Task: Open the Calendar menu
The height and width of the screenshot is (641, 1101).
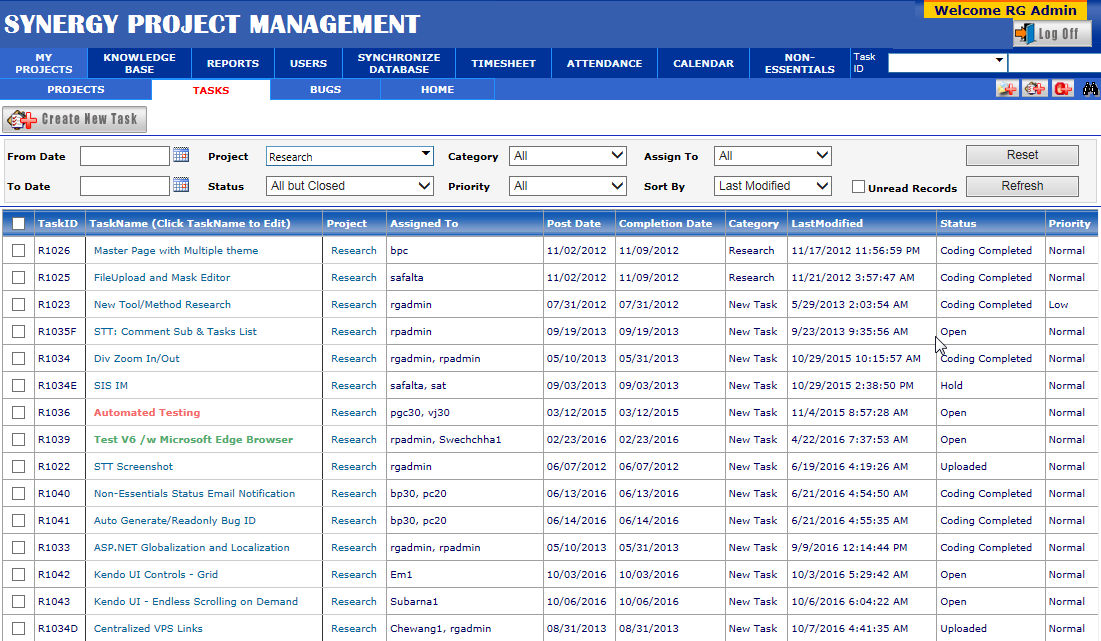Action: click(x=704, y=63)
